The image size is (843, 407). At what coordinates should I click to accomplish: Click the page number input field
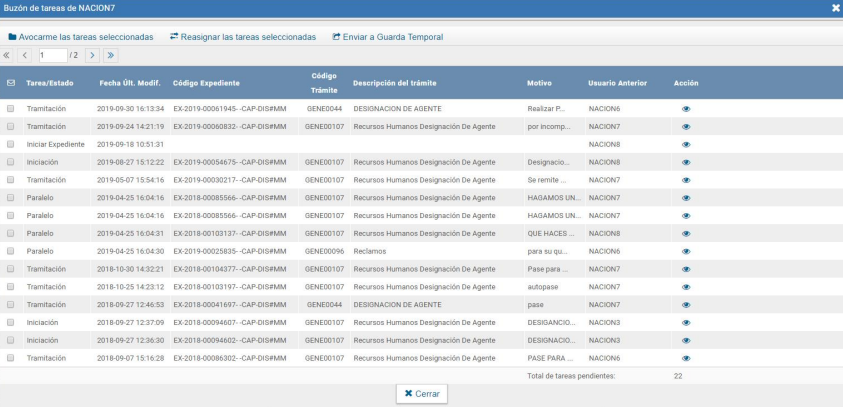coord(52,56)
